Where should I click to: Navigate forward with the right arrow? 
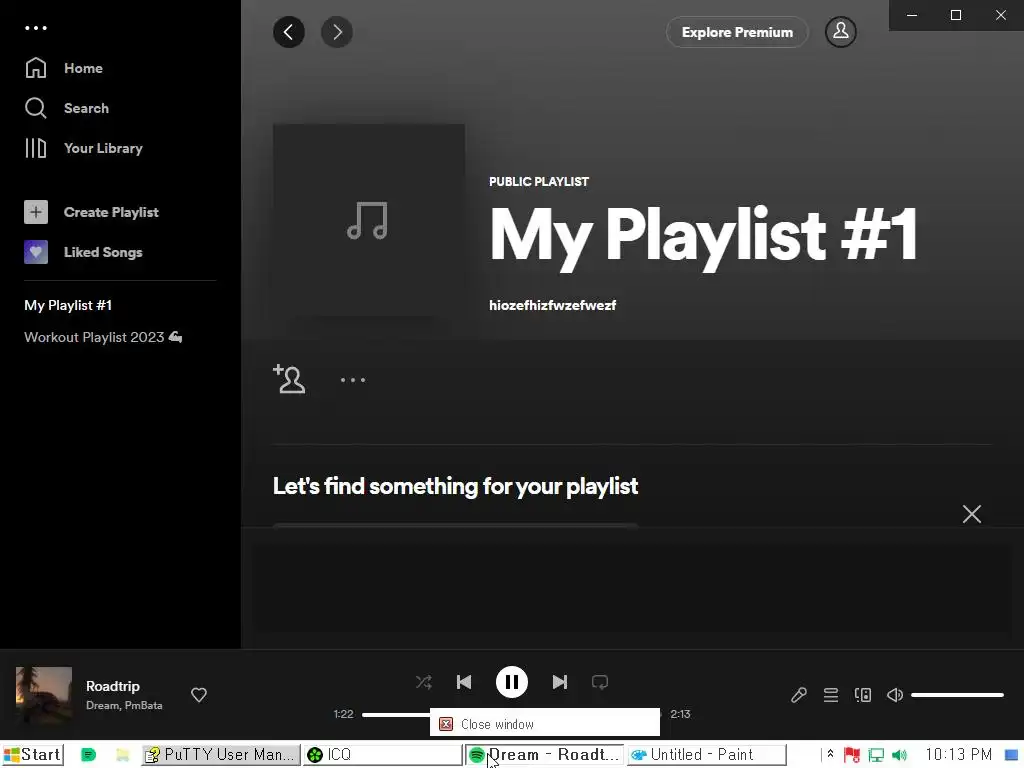point(337,32)
